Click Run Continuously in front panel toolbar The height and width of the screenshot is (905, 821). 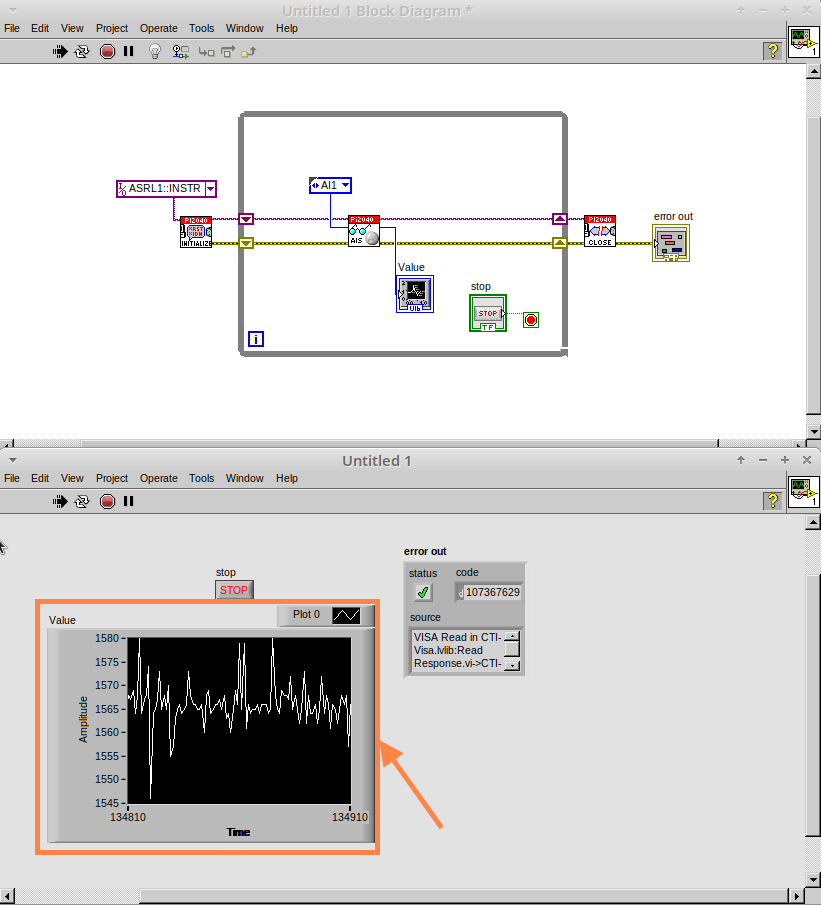83,502
